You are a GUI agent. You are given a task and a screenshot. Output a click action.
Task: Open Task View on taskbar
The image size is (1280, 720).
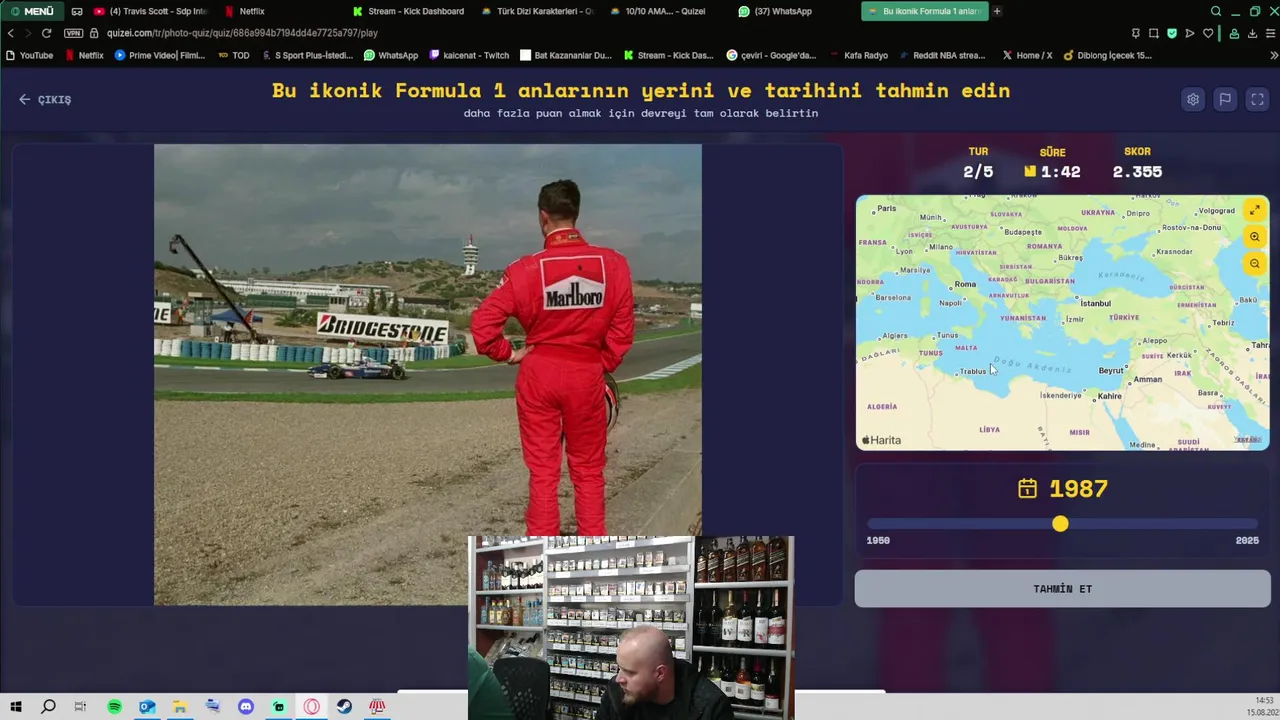click(x=80, y=706)
